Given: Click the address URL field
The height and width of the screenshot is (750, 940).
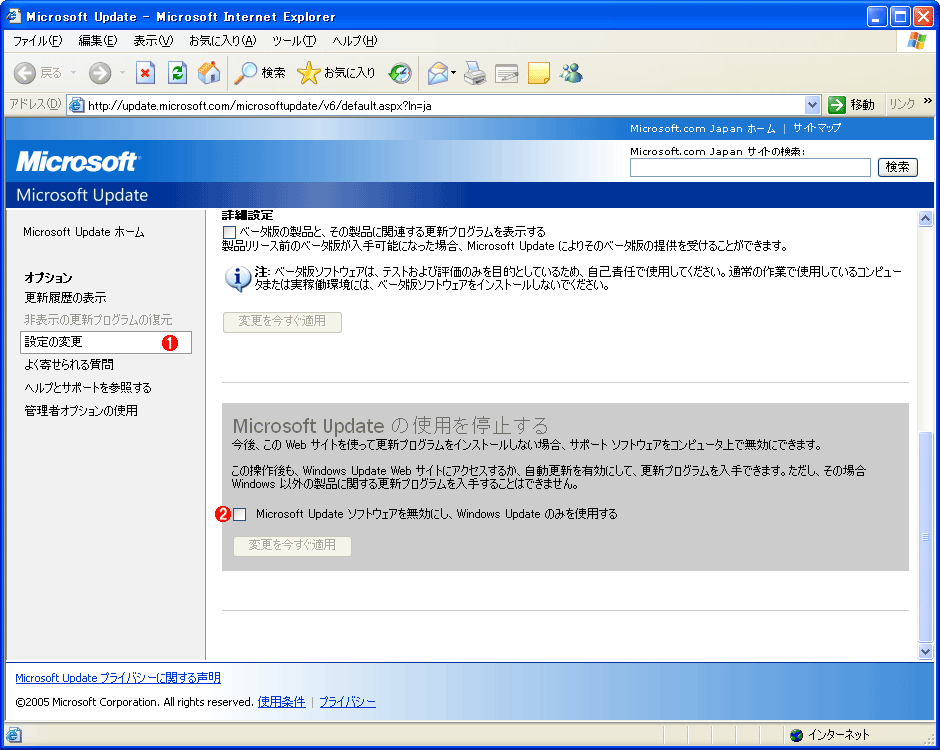Looking at the screenshot, I should point(444,106).
